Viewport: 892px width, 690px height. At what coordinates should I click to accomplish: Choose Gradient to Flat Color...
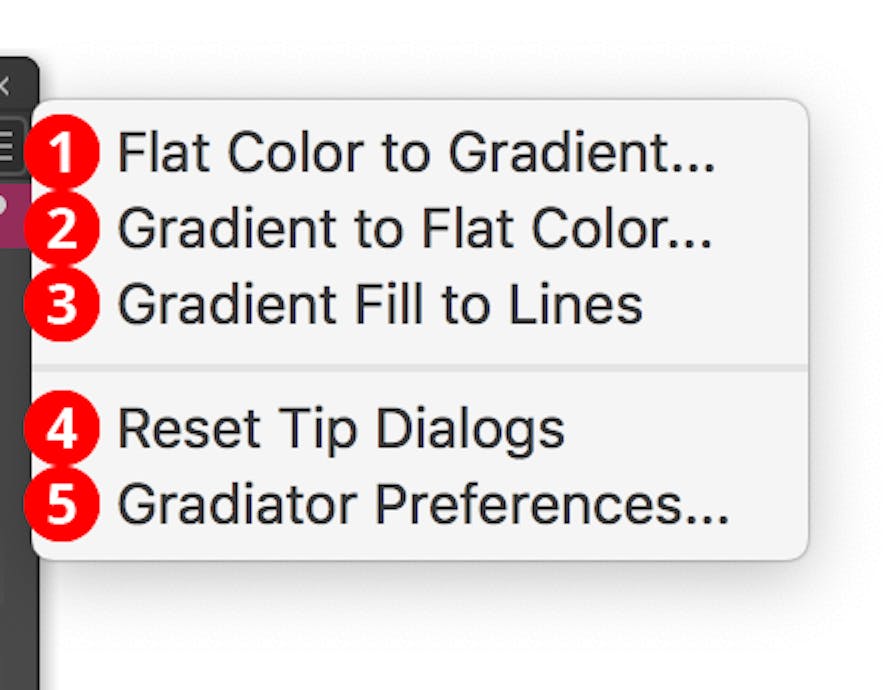pyautogui.click(x=415, y=229)
